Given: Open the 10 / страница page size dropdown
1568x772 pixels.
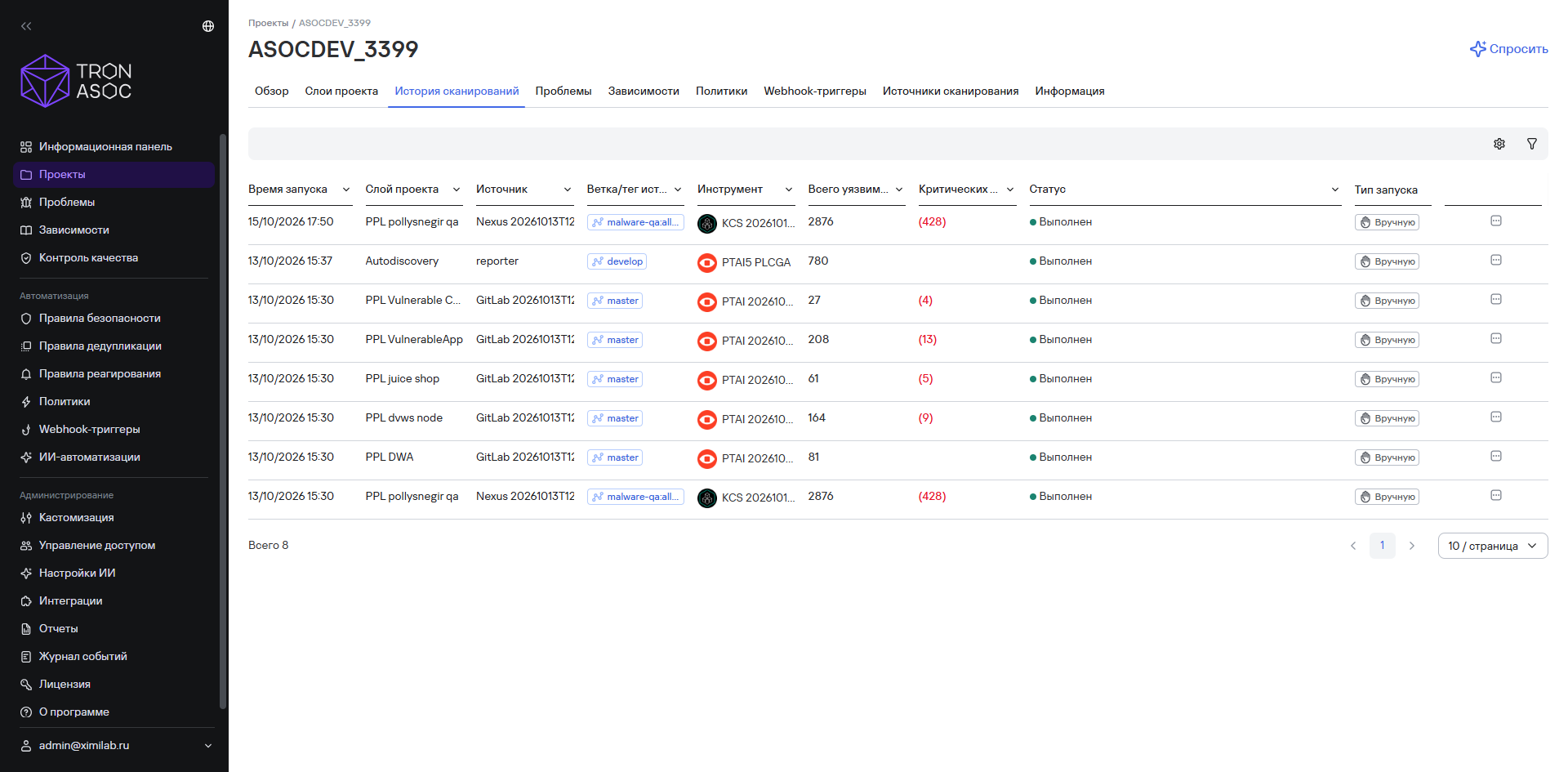Looking at the screenshot, I should tap(1493, 546).
